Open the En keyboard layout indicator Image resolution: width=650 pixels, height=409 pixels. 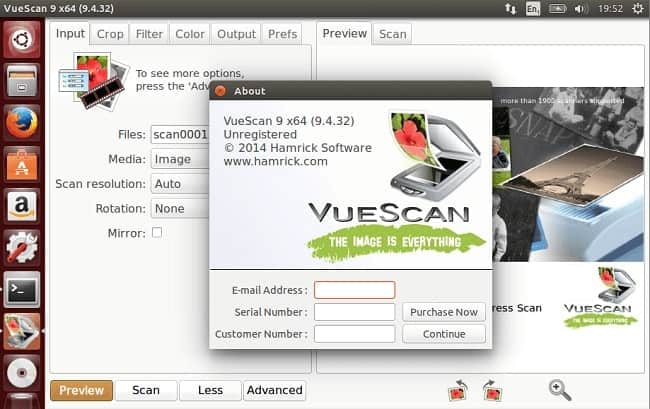click(533, 9)
